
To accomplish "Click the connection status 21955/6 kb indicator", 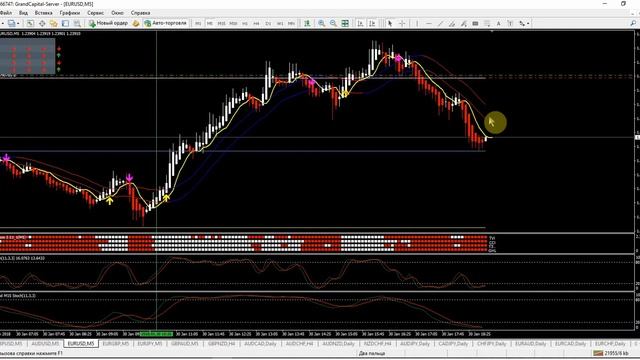I will 611,353.
